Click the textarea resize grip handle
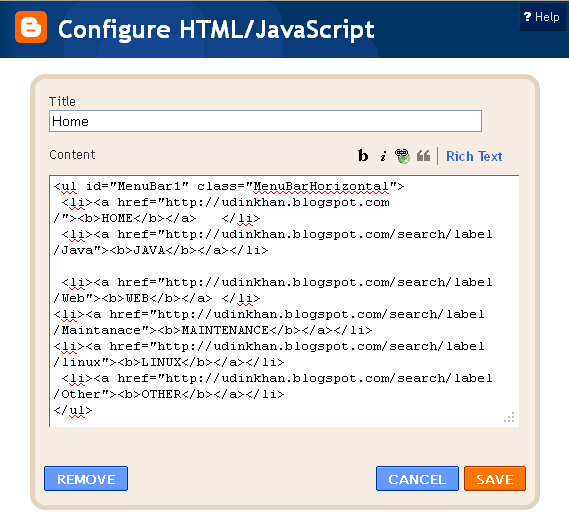This screenshot has height=513, width=569. [x=509, y=418]
